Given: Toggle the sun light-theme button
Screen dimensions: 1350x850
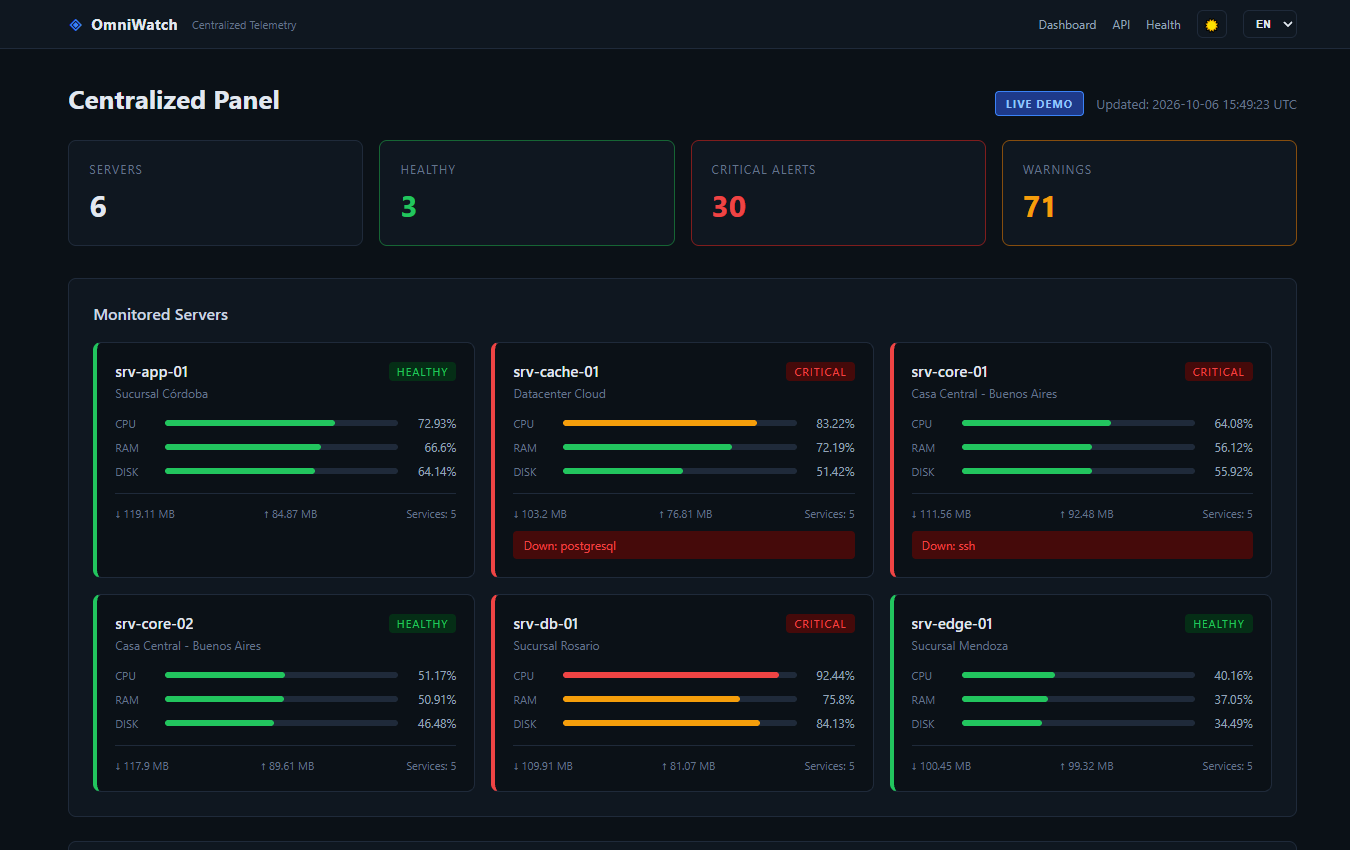Looking at the screenshot, I should click(x=1212, y=25).
